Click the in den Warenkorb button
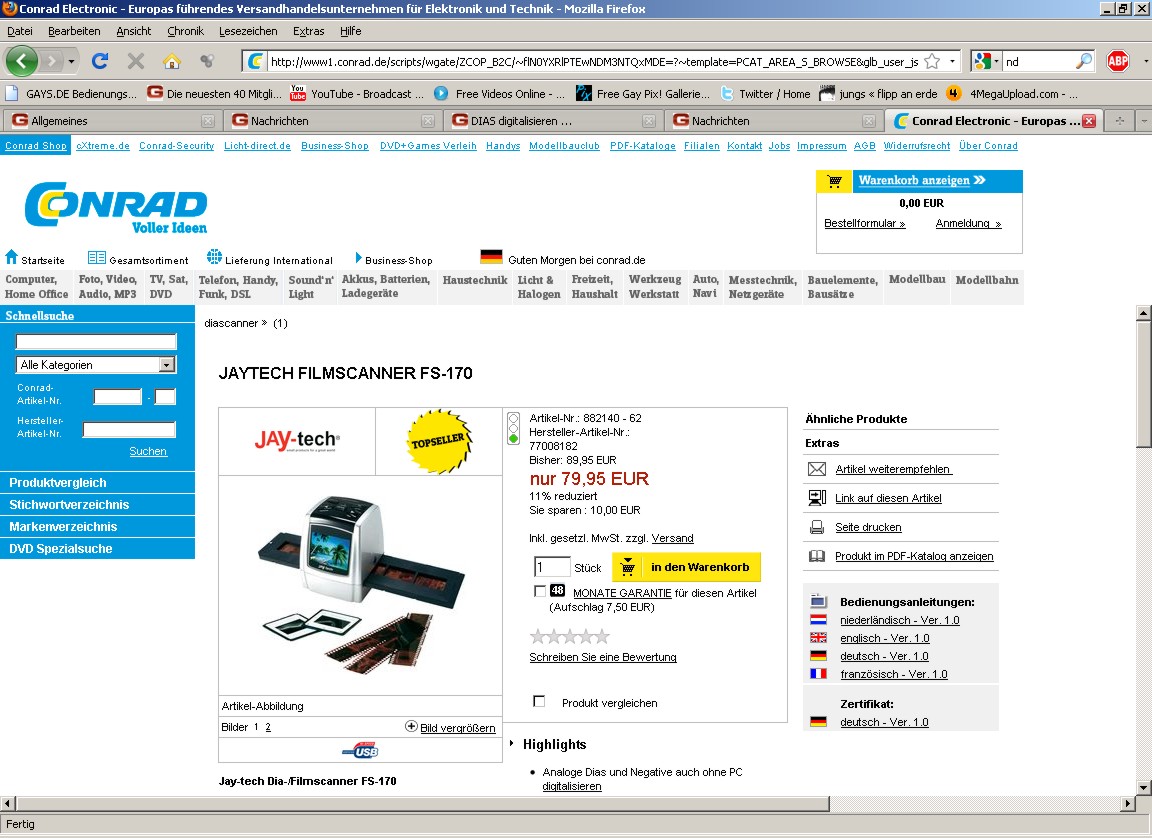Image resolution: width=1152 pixels, height=838 pixels. 686,567
